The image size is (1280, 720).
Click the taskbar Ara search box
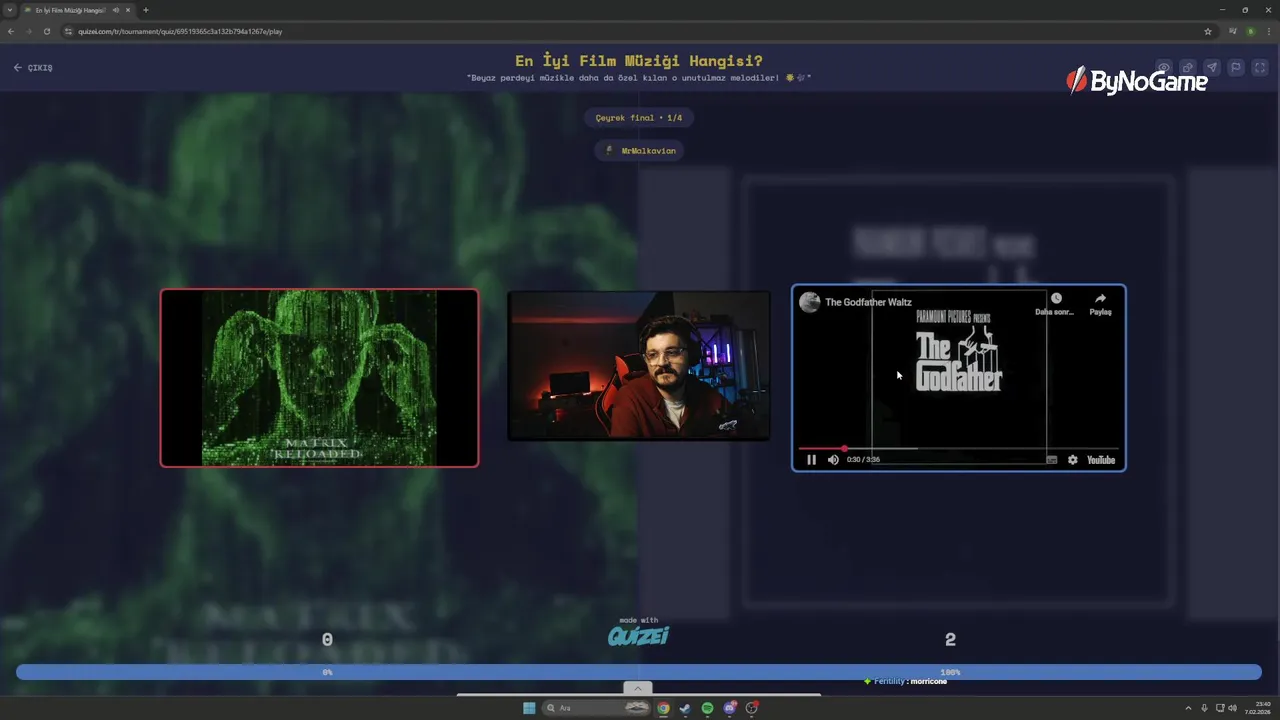click(x=598, y=708)
